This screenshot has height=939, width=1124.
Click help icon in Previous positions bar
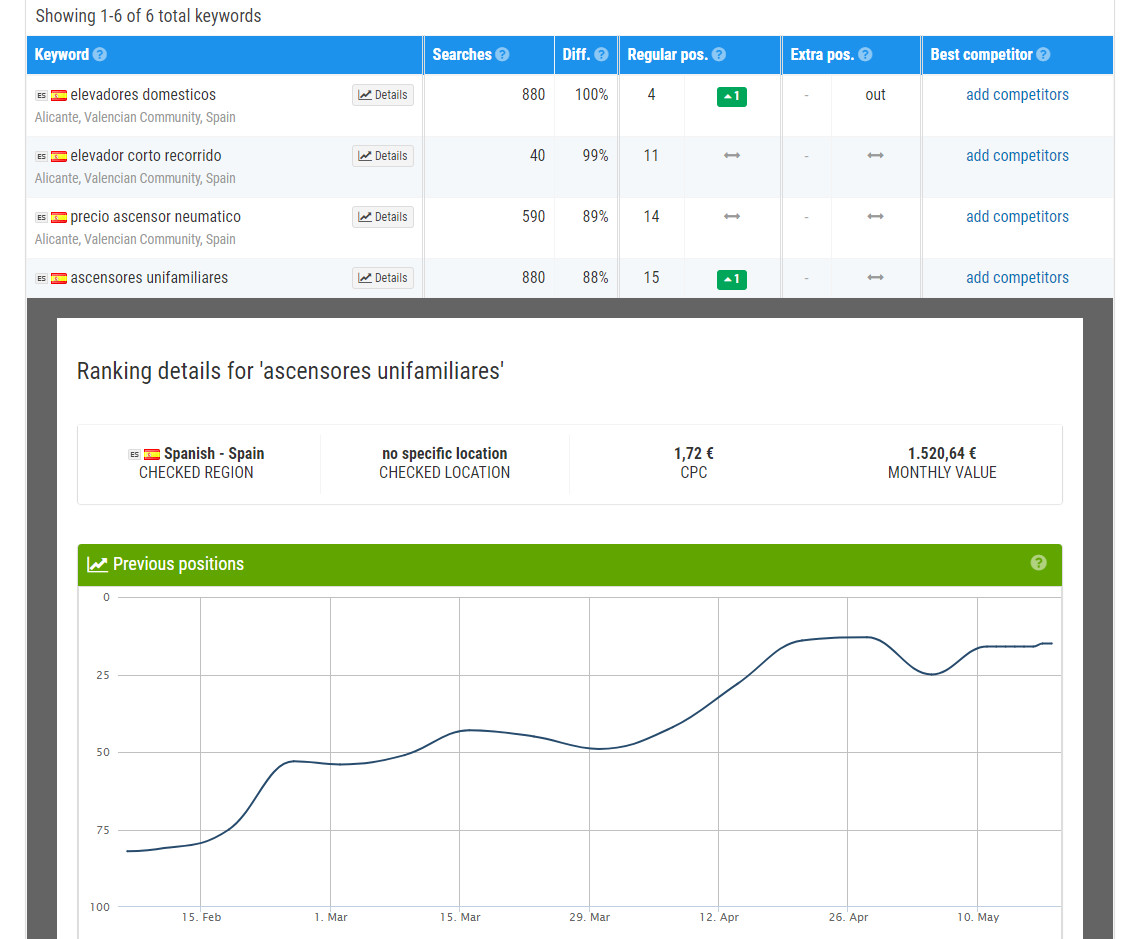click(x=1038, y=563)
